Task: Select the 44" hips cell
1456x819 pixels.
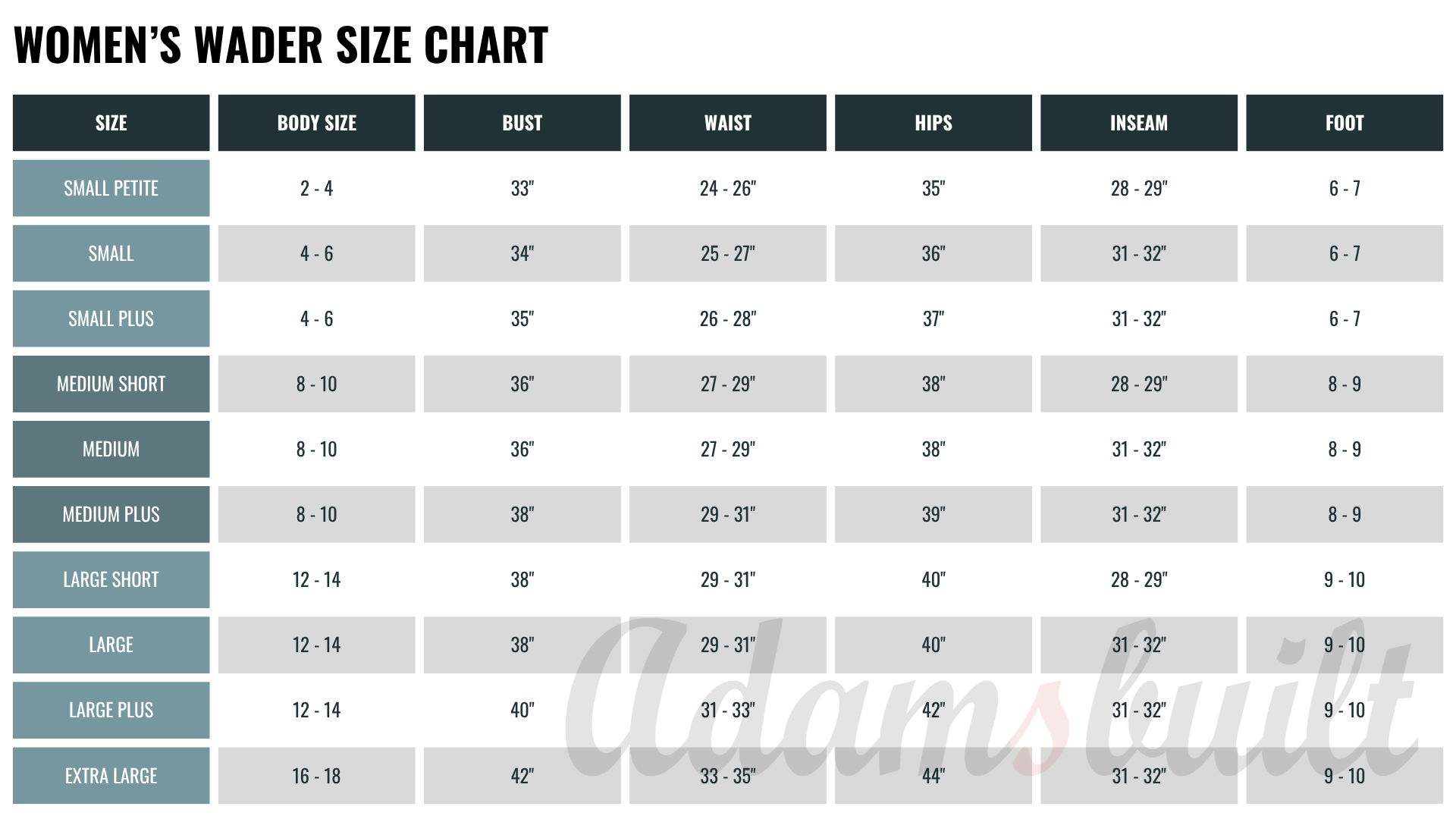Action: pyautogui.click(x=933, y=776)
